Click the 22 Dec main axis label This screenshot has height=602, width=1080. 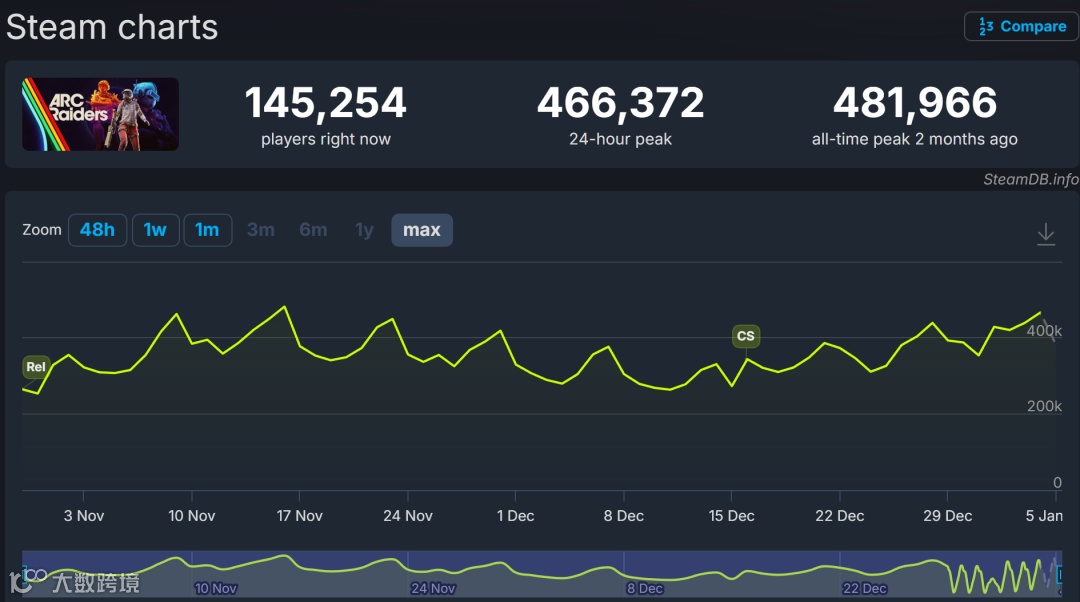[840, 516]
